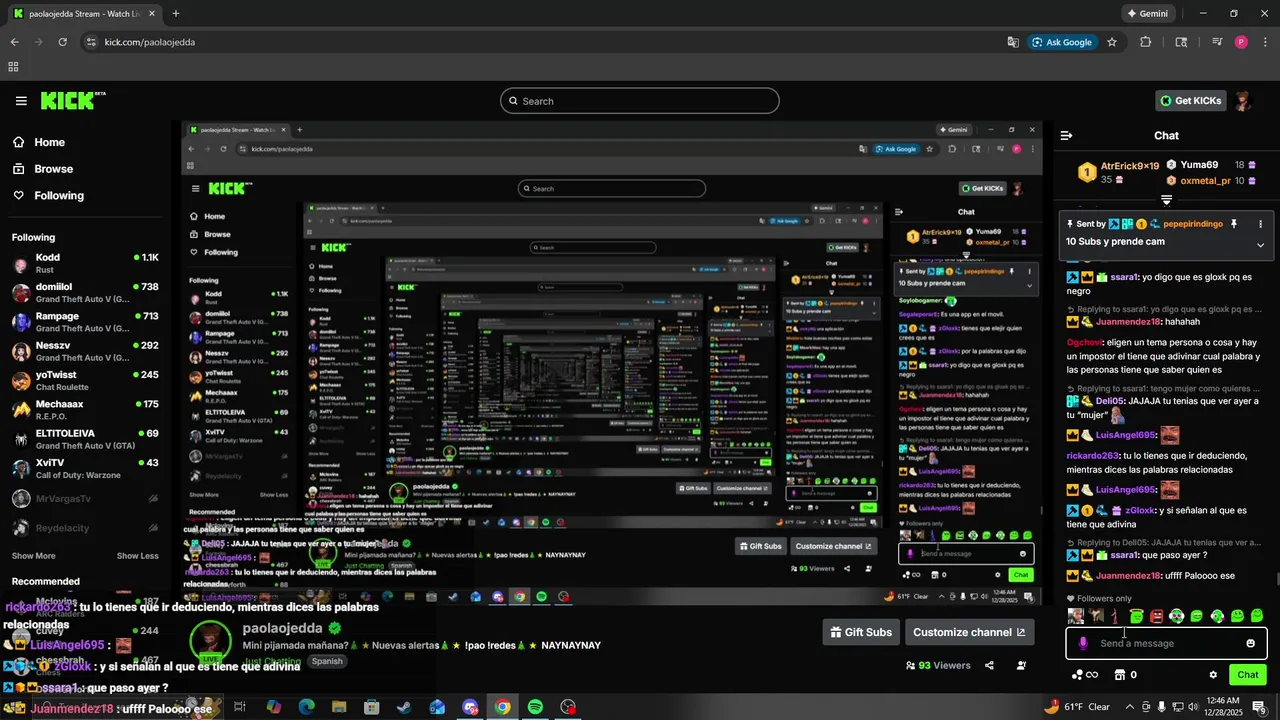This screenshot has height=720, width=1280.
Task: Send message with green Chat button
Action: coord(1248,675)
